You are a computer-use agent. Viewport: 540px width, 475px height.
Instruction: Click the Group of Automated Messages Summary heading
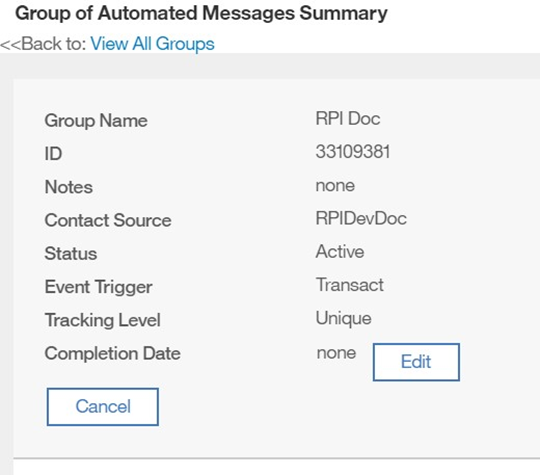coord(201,14)
